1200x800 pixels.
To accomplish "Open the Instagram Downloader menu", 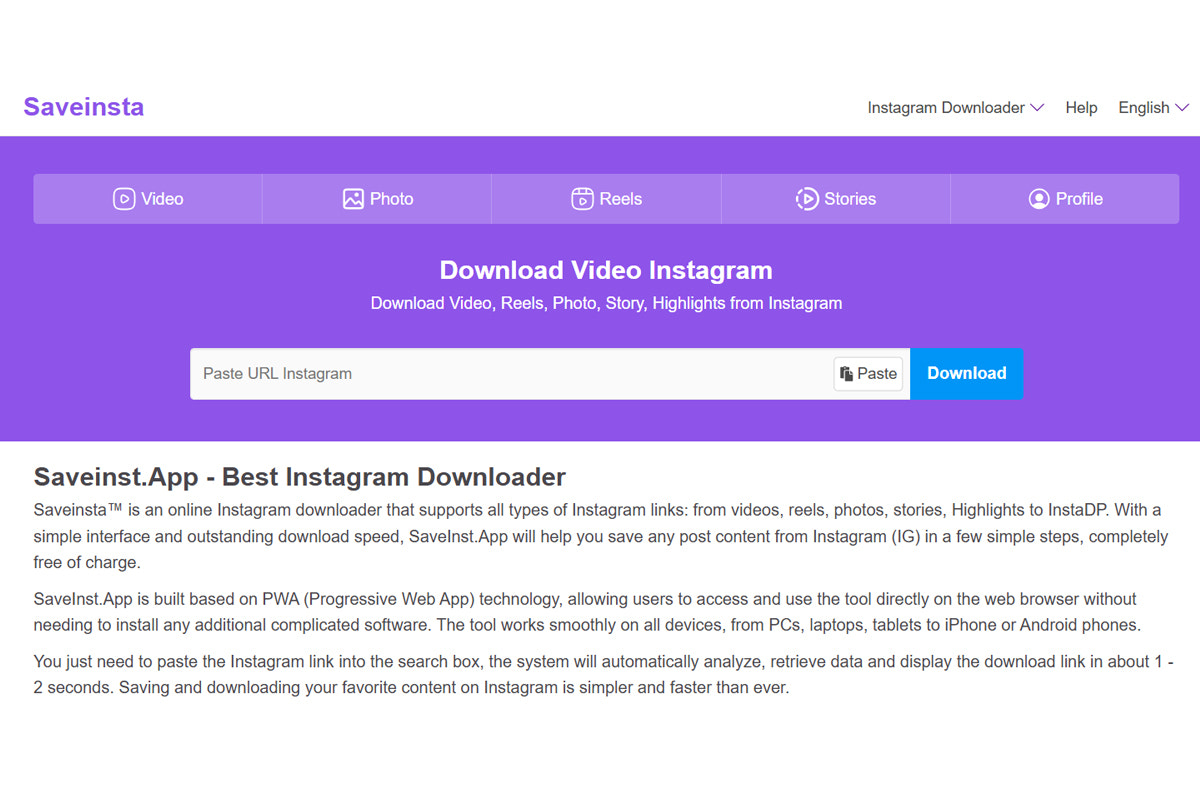I will pyautogui.click(x=945, y=108).
